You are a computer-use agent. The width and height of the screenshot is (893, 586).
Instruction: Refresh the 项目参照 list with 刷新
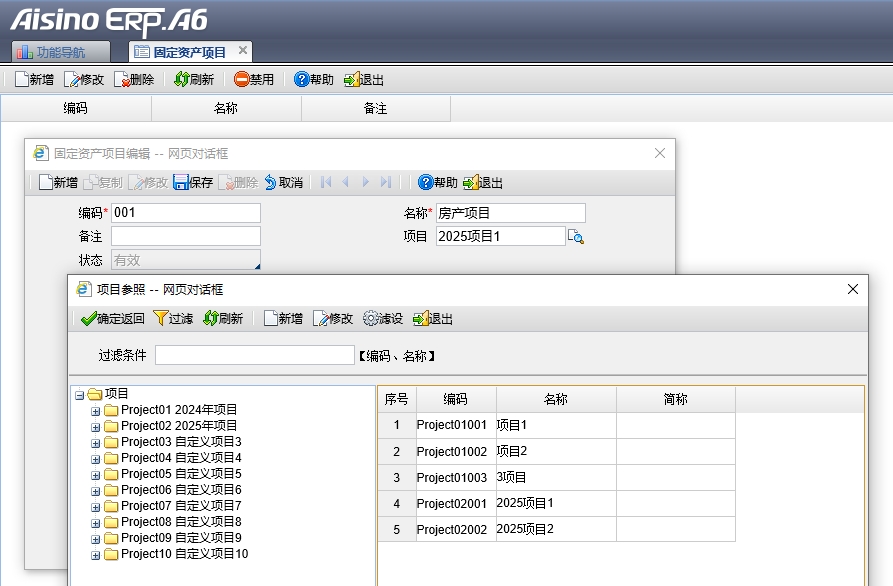(210, 318)
